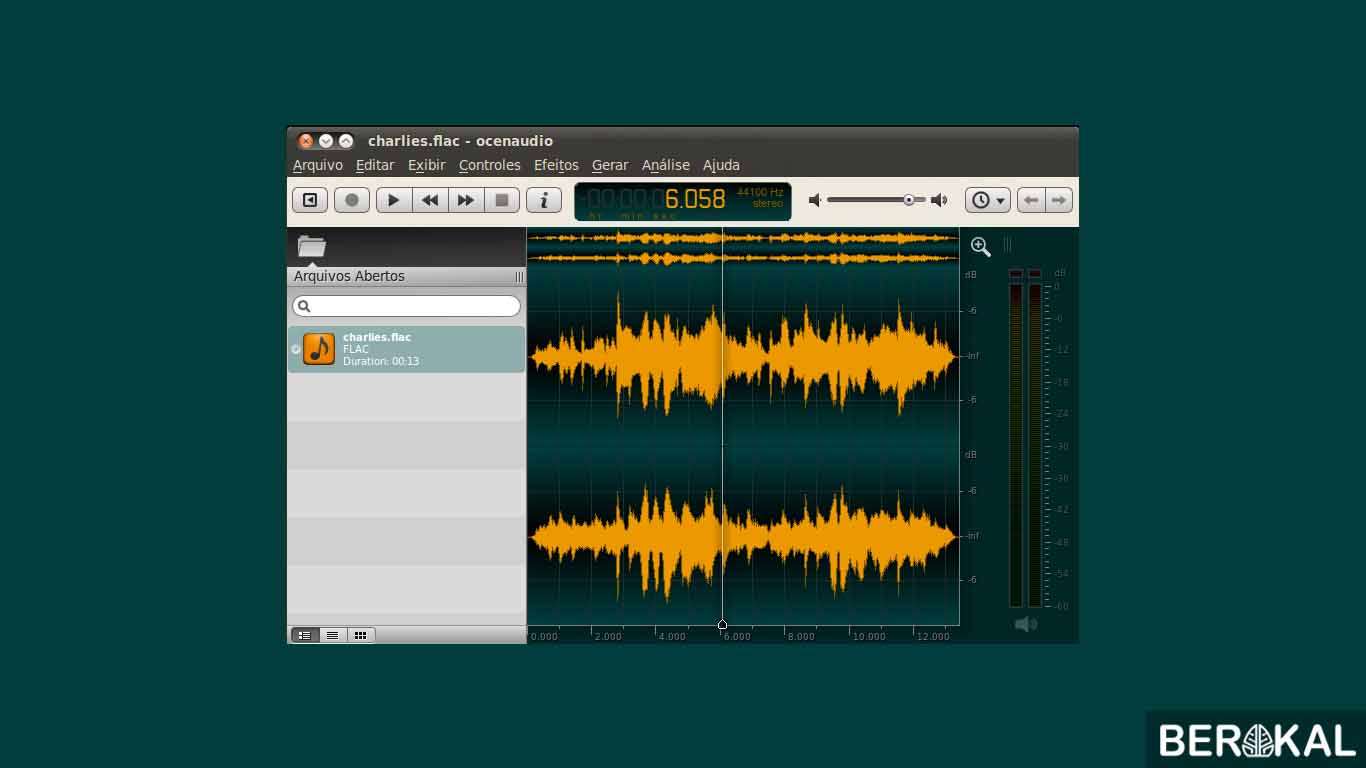This screenshot has height=768, width=1366.
Task: Close the ocenaudio window
Action: (x=306, y=141)
